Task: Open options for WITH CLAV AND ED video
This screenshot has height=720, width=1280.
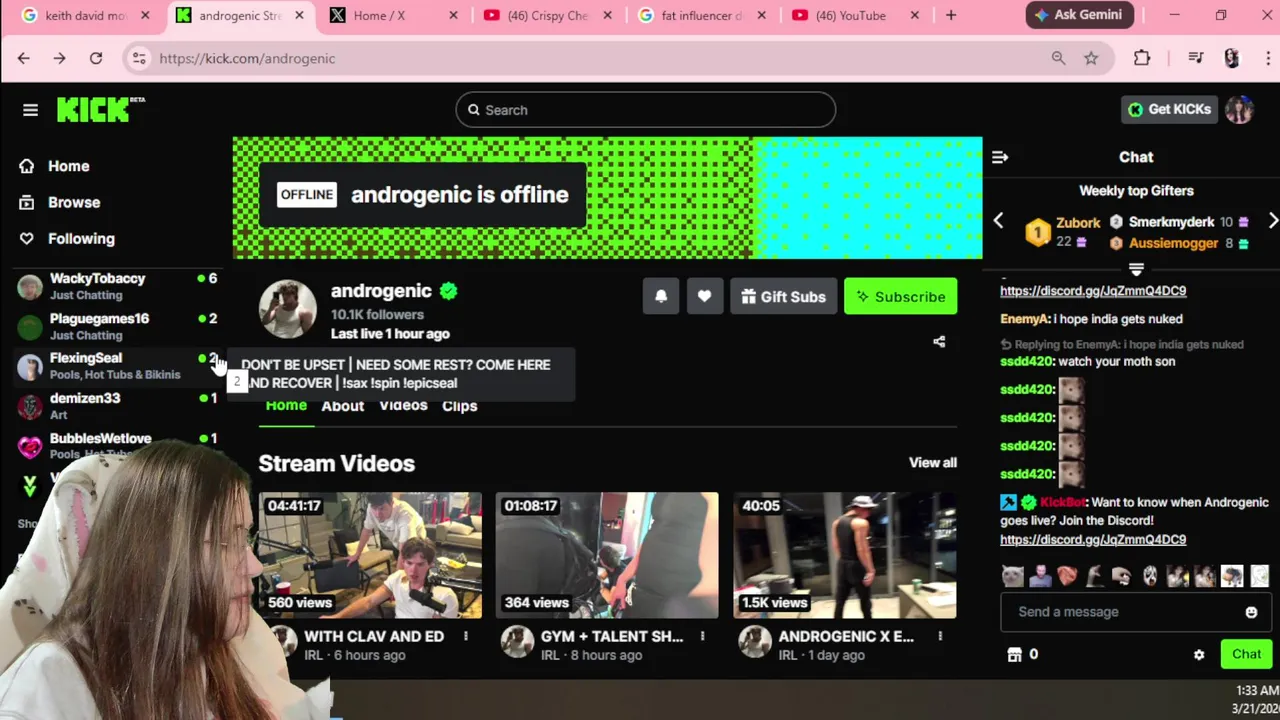Action: coord(465,636)
